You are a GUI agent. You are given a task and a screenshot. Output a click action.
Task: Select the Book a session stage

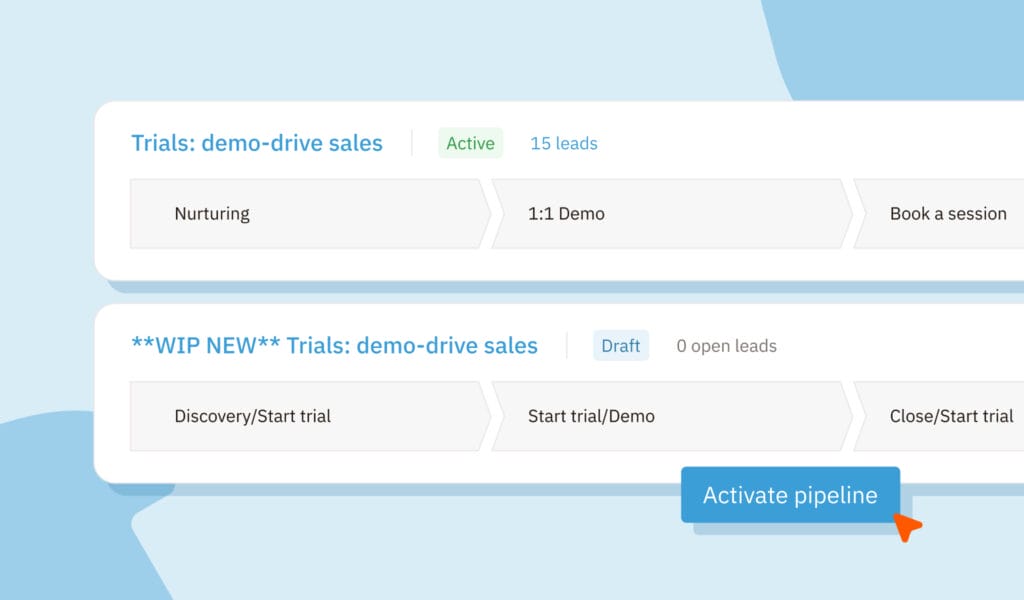(x=947, y=213)
